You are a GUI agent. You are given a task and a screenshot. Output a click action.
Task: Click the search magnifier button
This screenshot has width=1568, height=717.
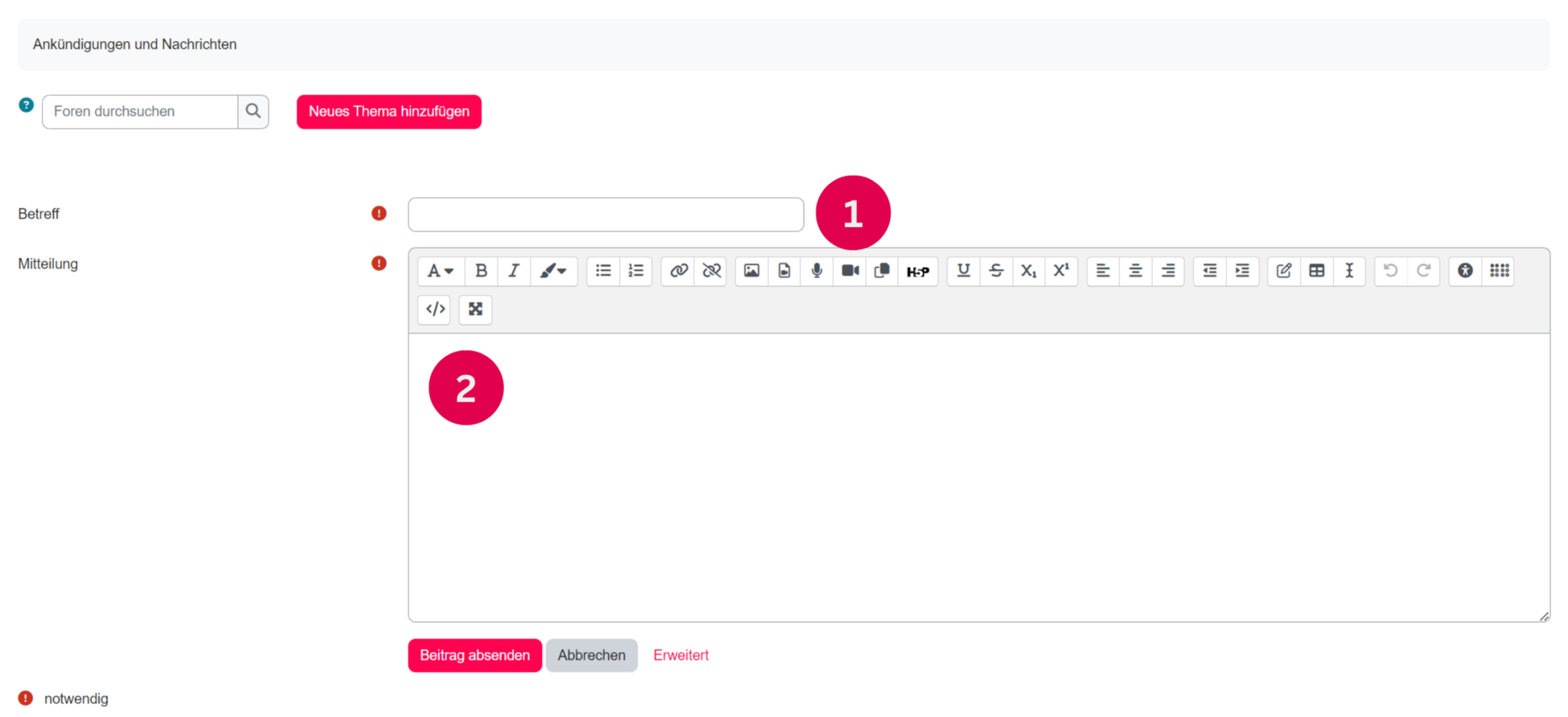click(x=253, y=111)
